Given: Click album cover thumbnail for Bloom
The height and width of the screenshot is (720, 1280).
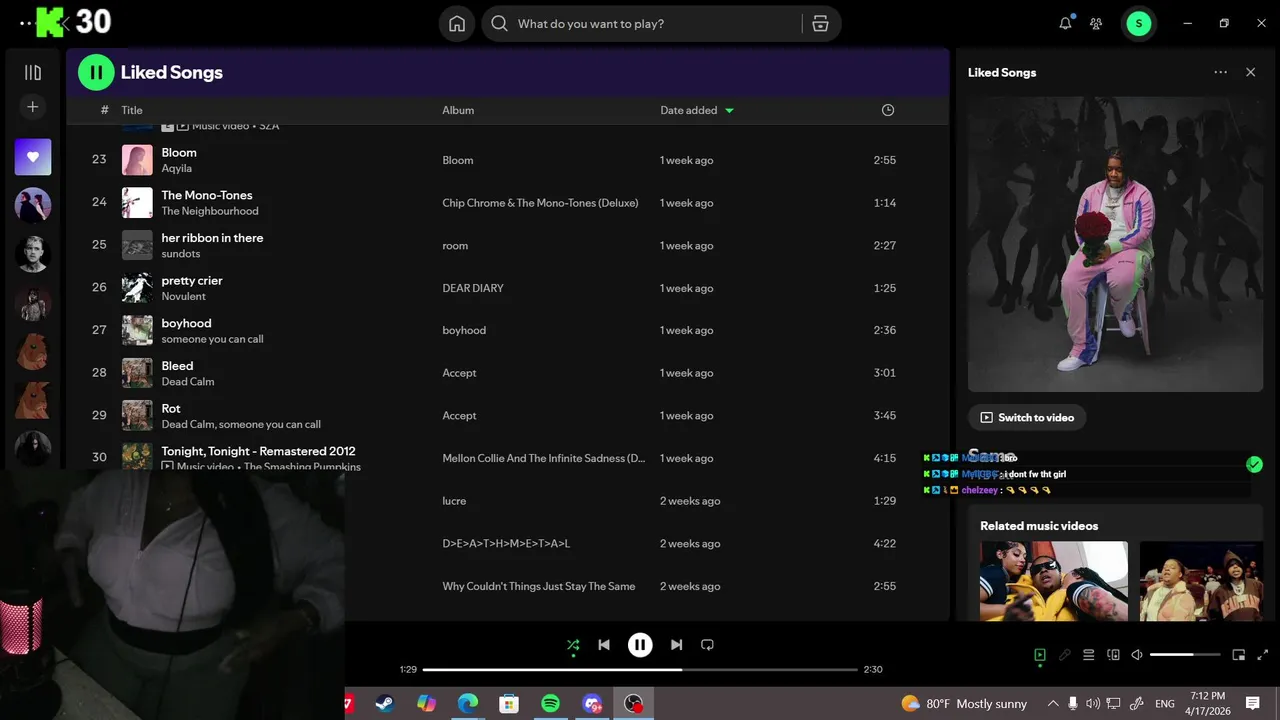Looking at the screenshot, I should (137, 160).
